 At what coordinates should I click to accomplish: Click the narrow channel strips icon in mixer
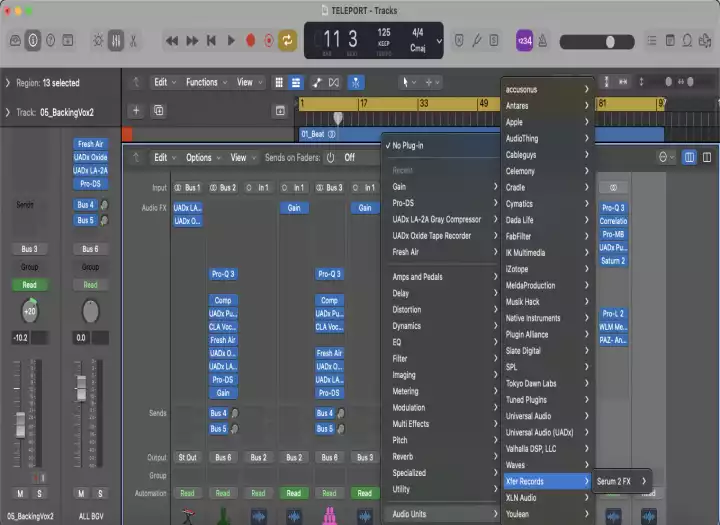(689, 158)
